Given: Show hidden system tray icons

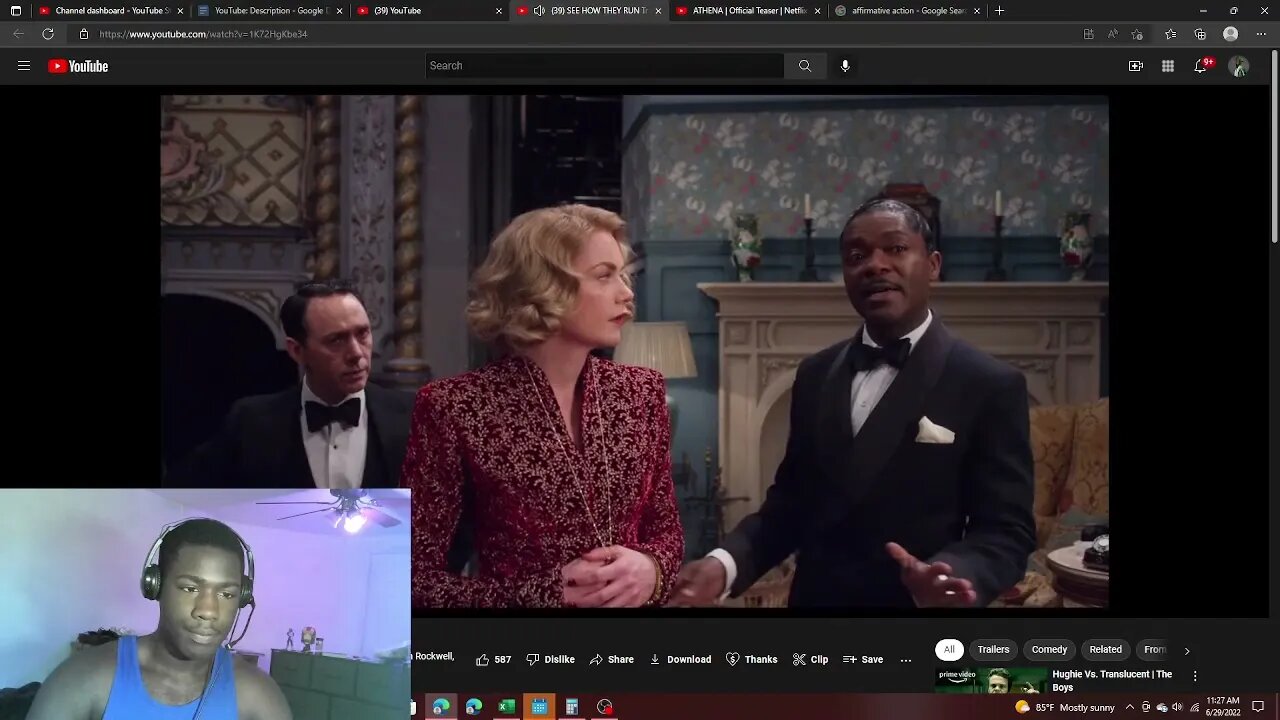Looking at the screenshot, I should [1130, 707].
